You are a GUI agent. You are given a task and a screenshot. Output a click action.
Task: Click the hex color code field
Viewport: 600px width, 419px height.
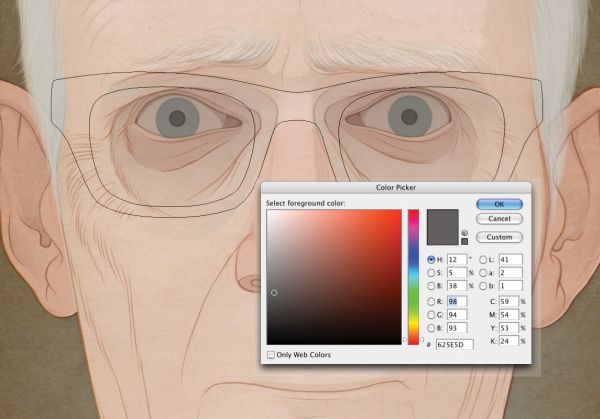(x=455, y=344)
